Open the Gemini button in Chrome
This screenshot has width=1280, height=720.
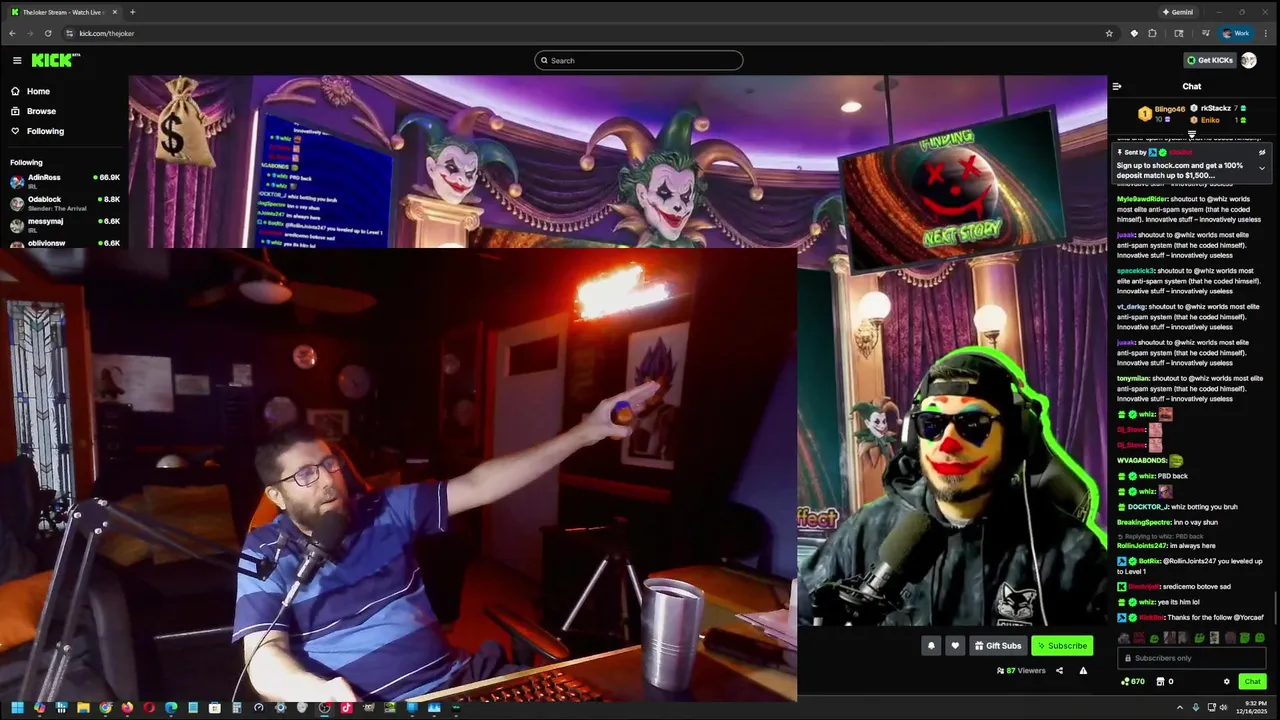click(x=1178, y=12)
